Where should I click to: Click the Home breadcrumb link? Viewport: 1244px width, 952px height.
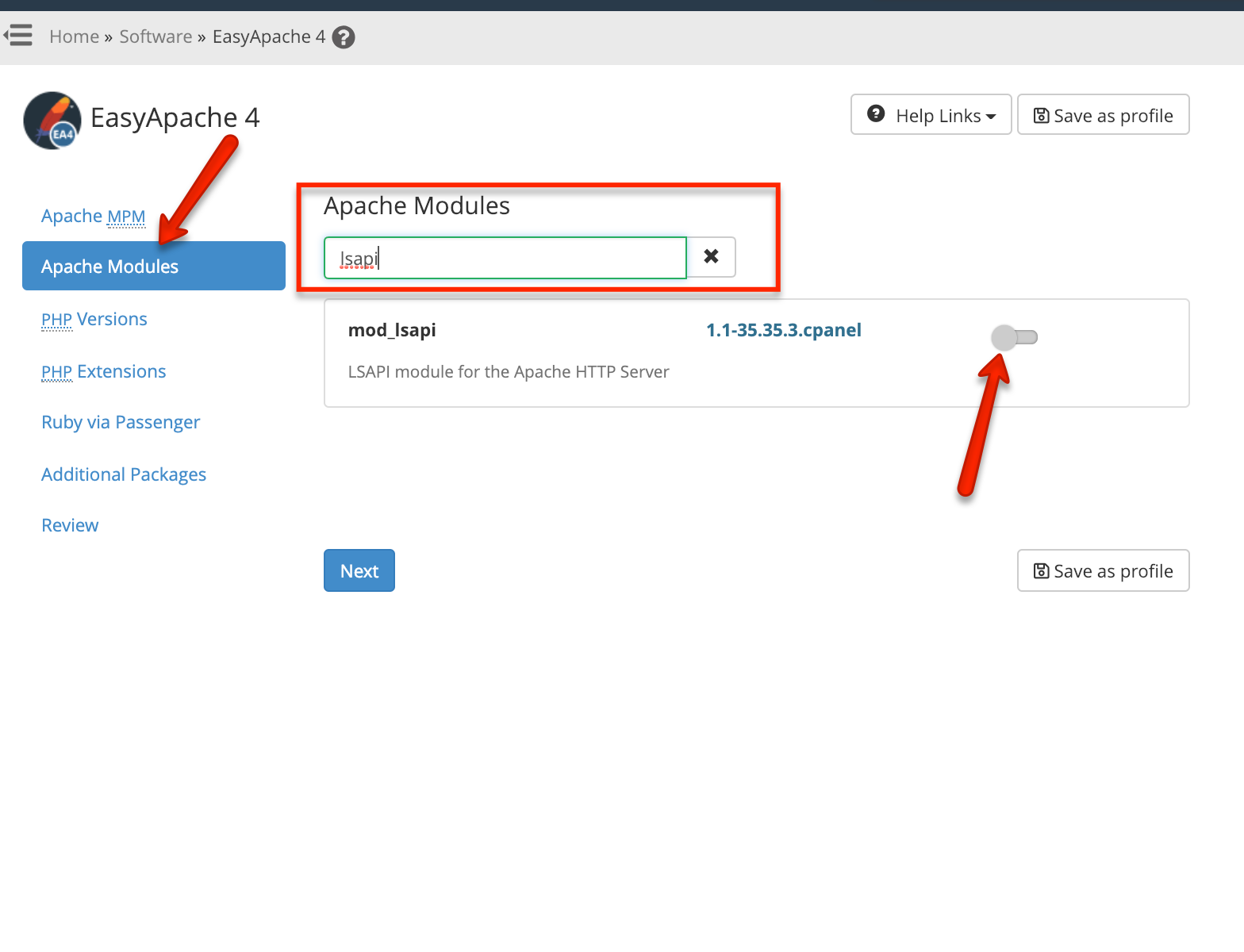74,37
